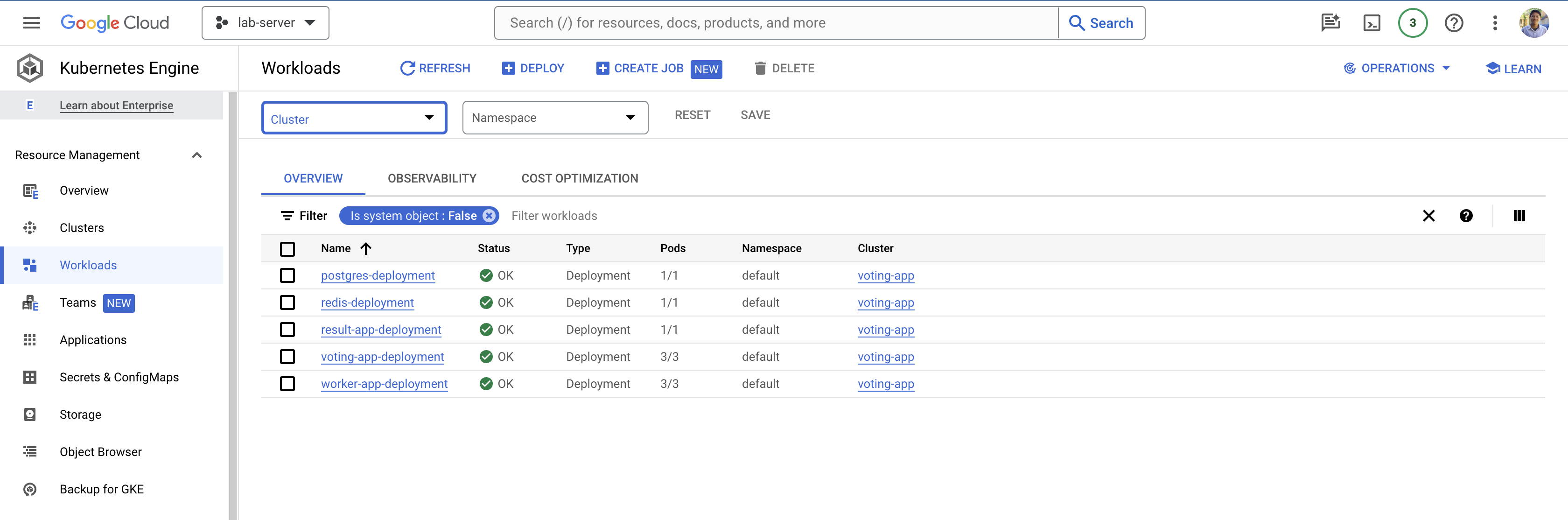Remove the Is system object filter chip

pyautogui.click(x=488, y=216)
